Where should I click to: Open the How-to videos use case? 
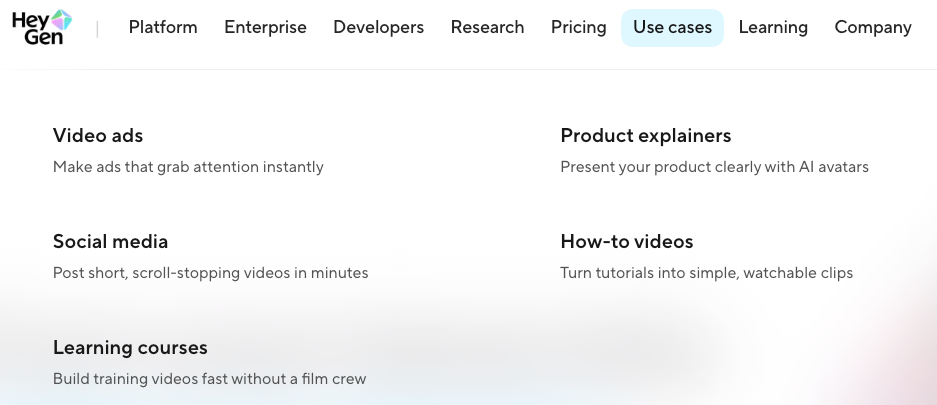626,242
